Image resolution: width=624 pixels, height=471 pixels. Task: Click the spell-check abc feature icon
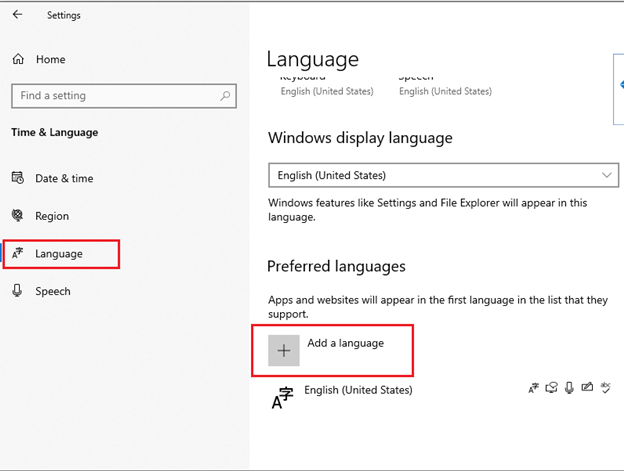click(x=605, y=388)
